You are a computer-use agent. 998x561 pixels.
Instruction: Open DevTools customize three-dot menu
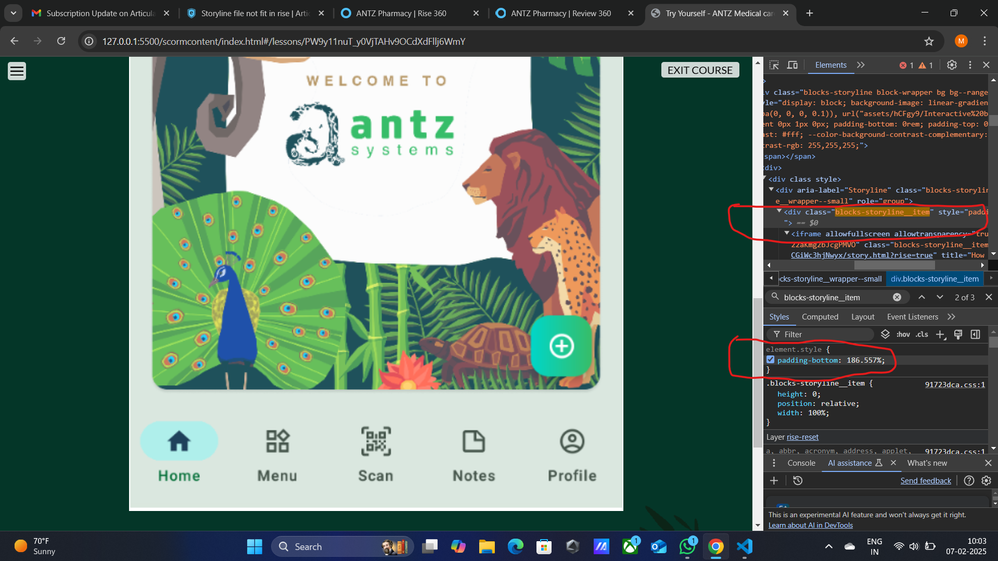970,65
